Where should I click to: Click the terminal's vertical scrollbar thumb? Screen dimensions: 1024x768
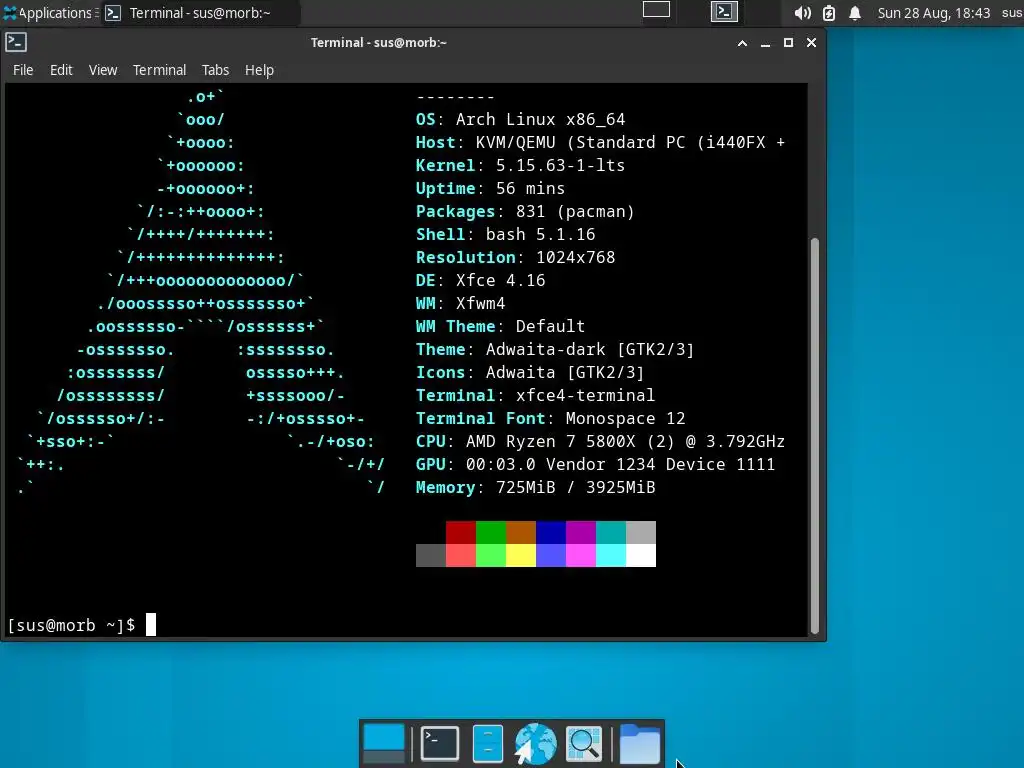(x=814, y=436)
